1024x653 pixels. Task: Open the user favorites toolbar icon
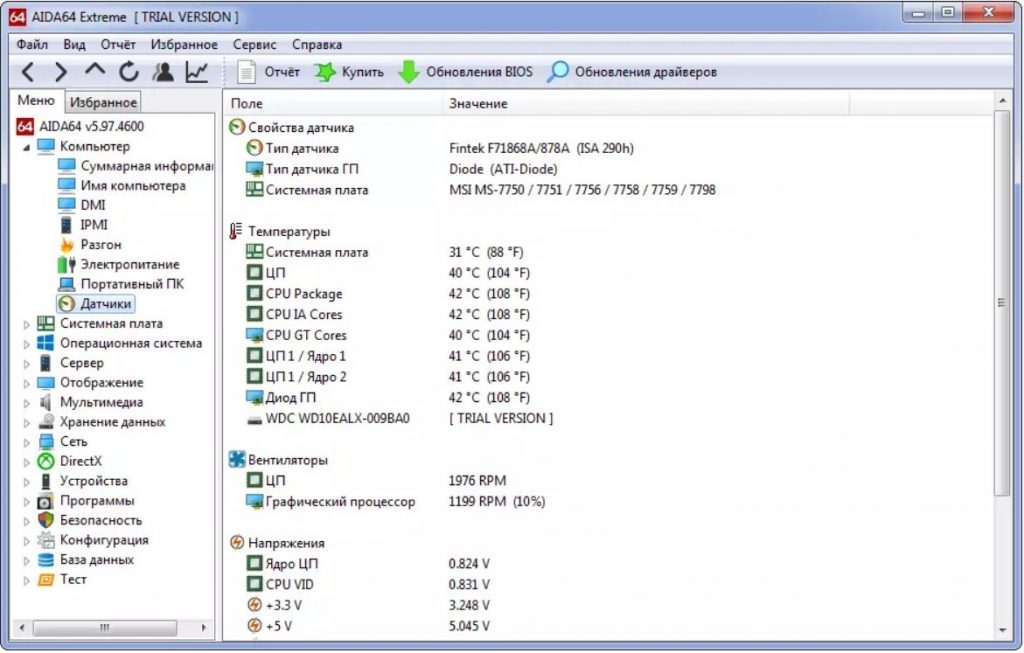(x=163, y=71)
